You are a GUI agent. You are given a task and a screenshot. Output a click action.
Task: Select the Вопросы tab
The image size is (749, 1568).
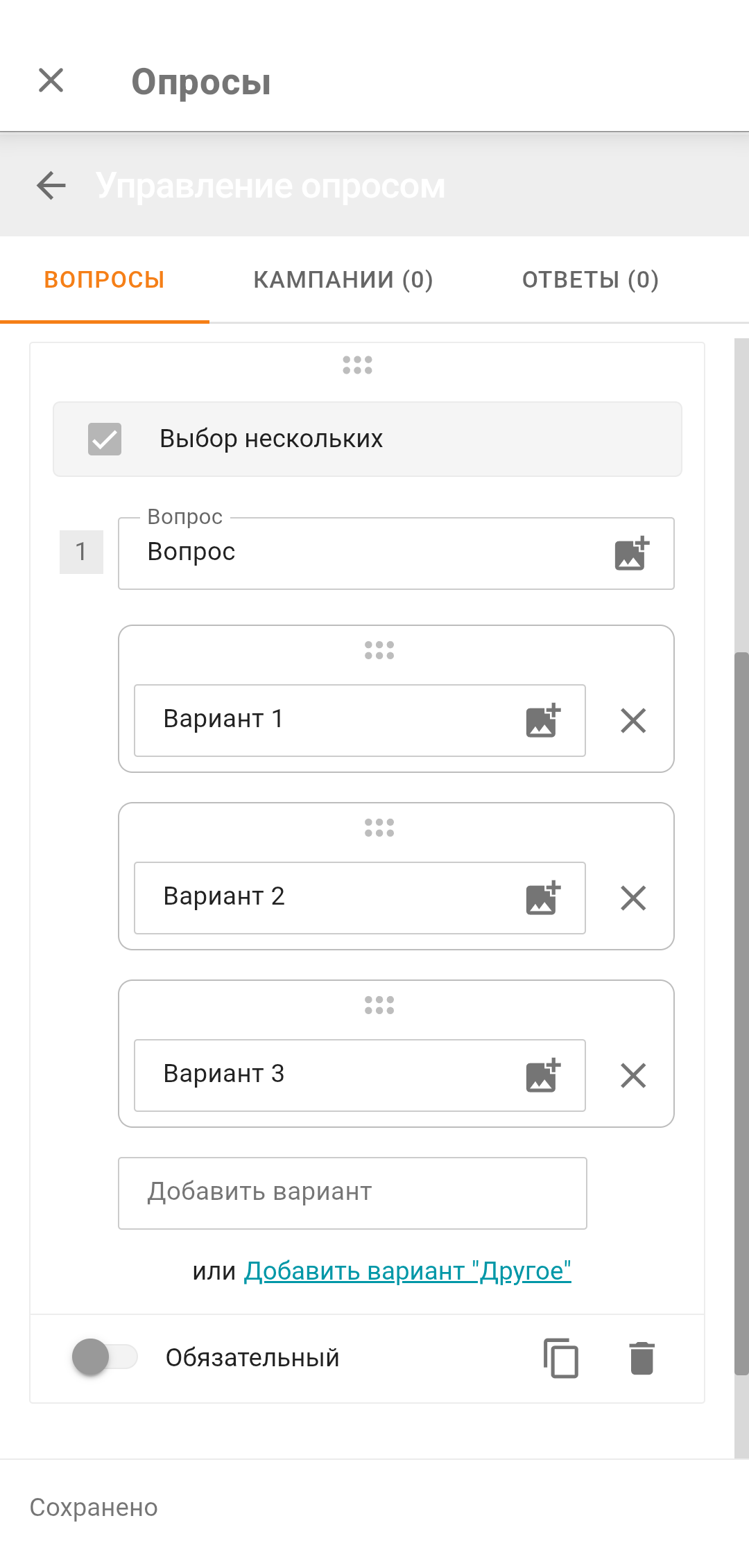[104, 279]
